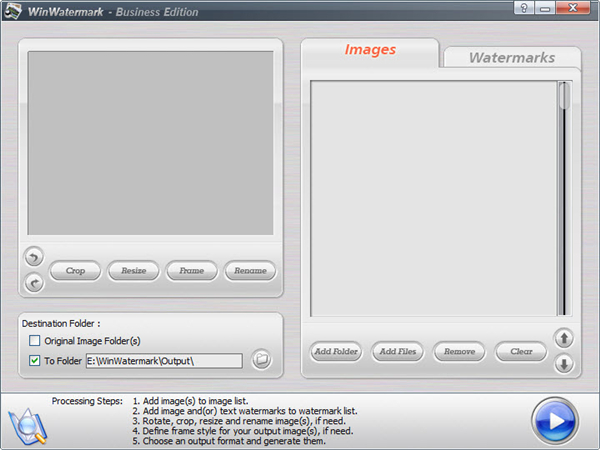Move the selected image down in the list
600x450 pixels.
[564, 363]
